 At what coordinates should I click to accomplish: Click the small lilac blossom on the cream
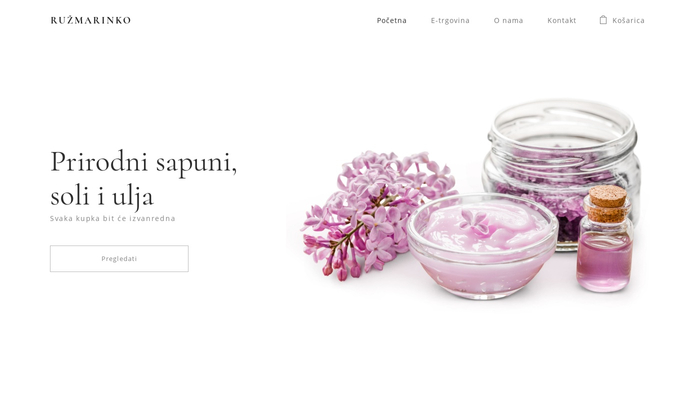[x=475, y=222]
